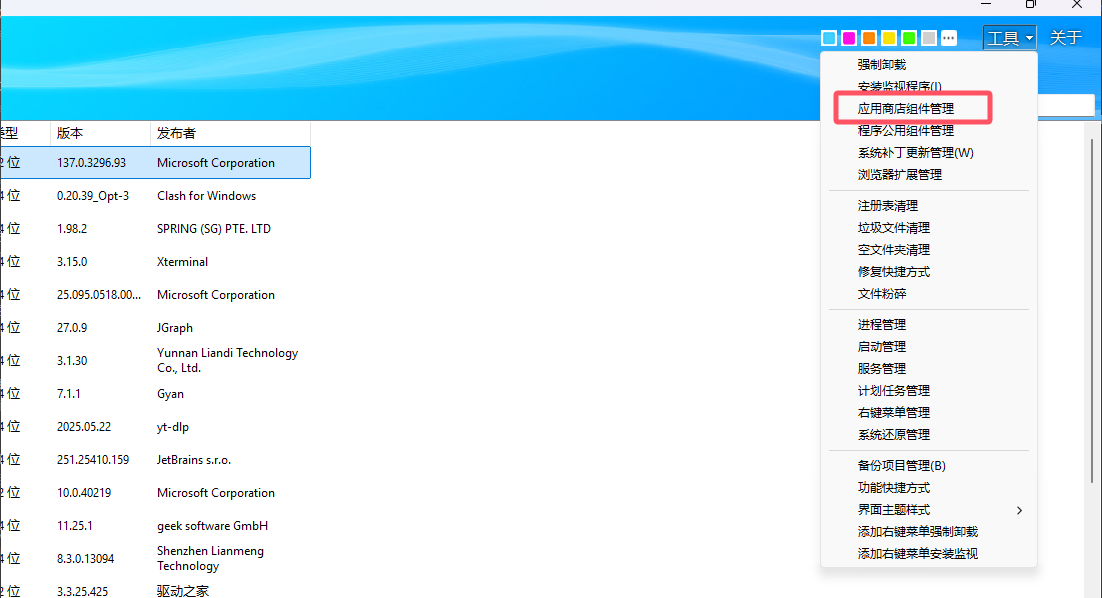Select row with version 25.095.0518.00...
1102x598 pixels.
pyautogui.click(x=155, y=295)
